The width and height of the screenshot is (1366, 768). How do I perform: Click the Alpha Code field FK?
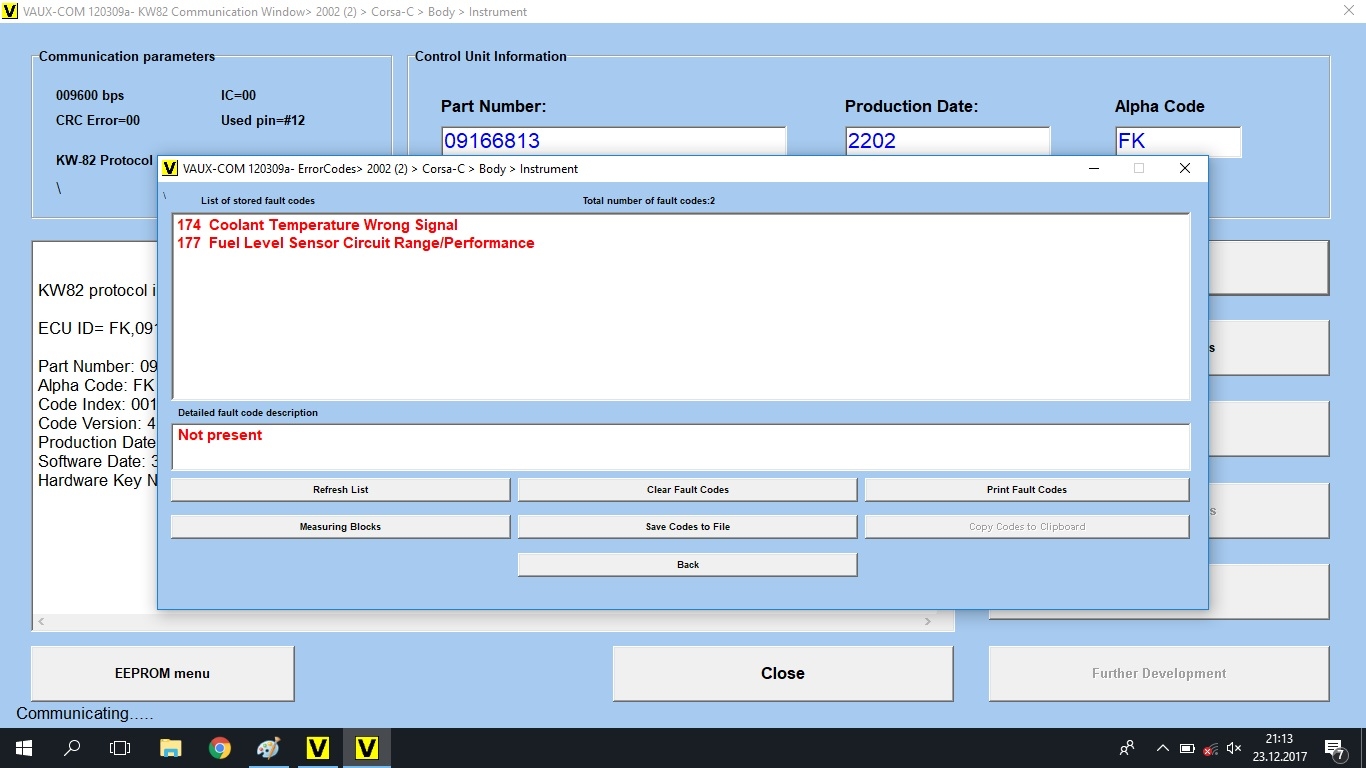pyautogui.click(x=1178, y=141)
